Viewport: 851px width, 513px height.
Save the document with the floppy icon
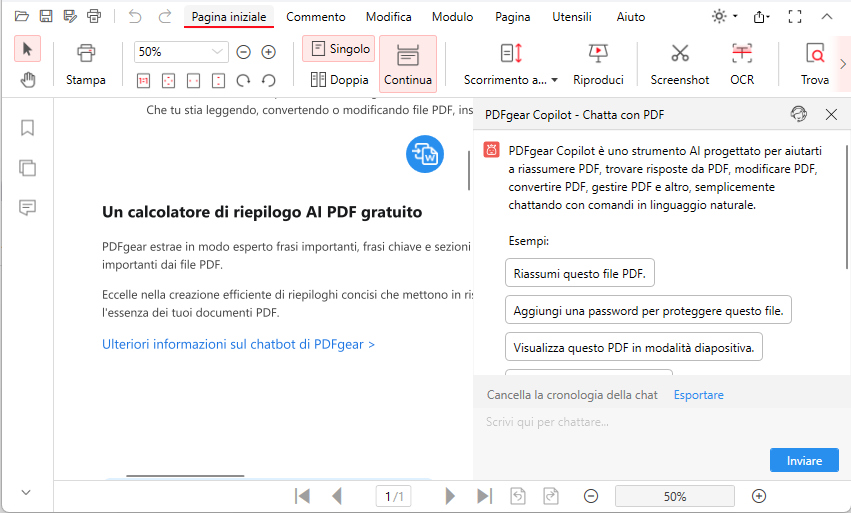point(46,16)
